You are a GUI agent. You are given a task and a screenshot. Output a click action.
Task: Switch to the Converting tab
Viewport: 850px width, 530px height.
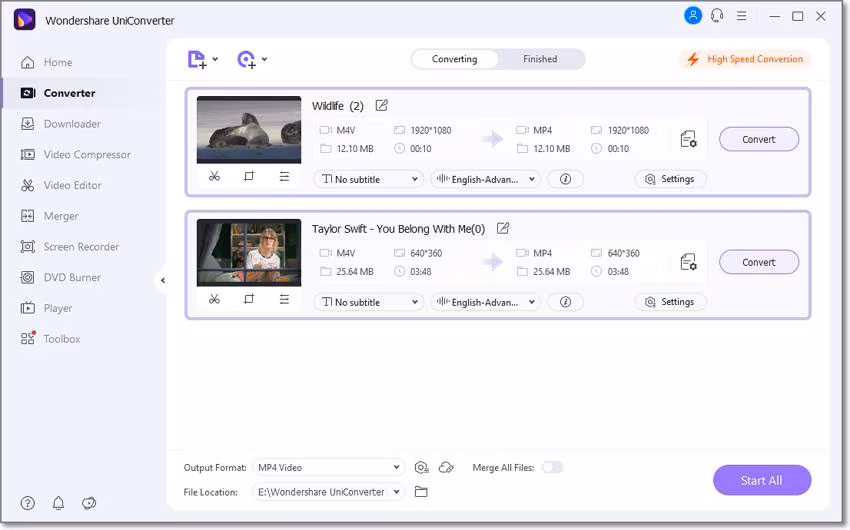pos(454,59)
